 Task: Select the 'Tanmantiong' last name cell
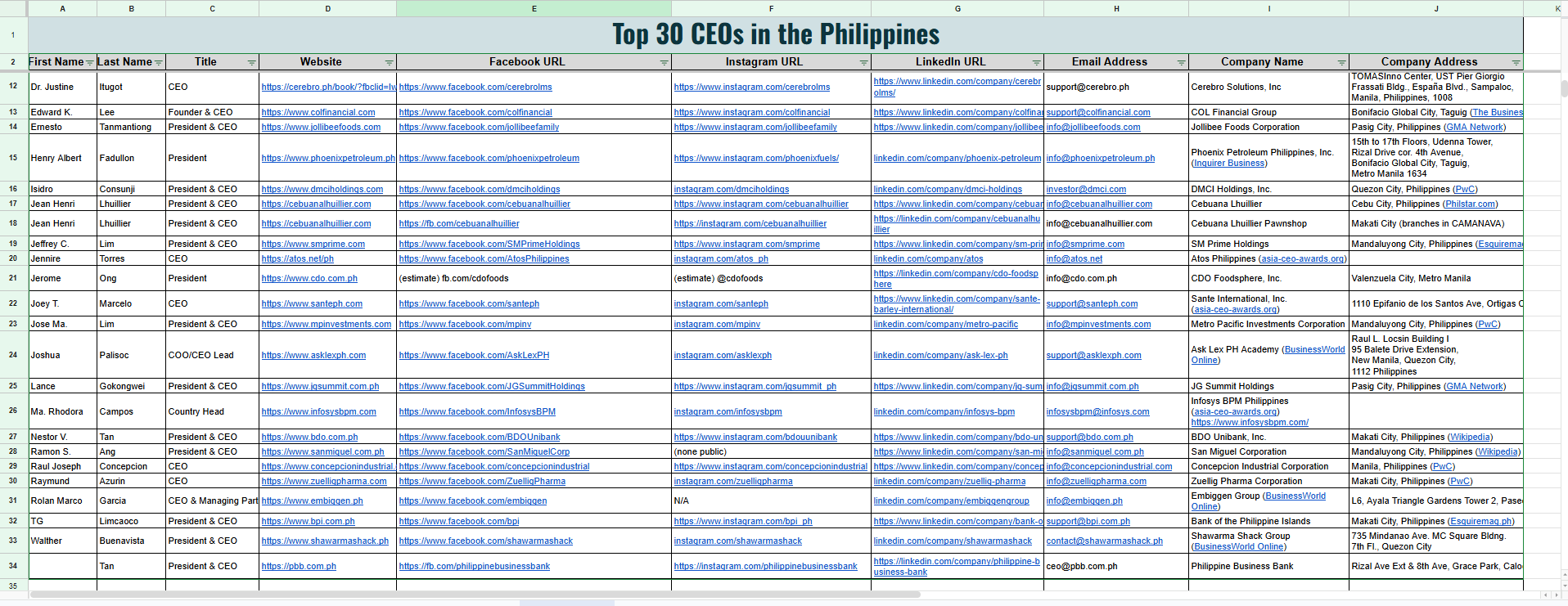tap(132, 127)
